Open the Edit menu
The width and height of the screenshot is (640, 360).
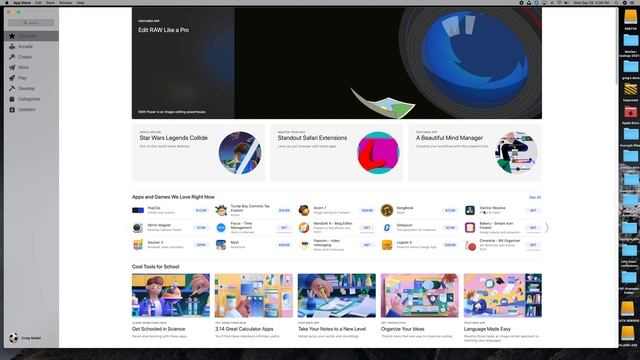(38, 2)
